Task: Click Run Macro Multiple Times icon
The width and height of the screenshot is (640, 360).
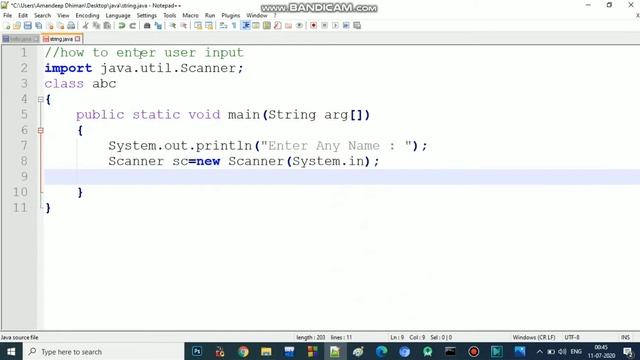Action: 346,26
